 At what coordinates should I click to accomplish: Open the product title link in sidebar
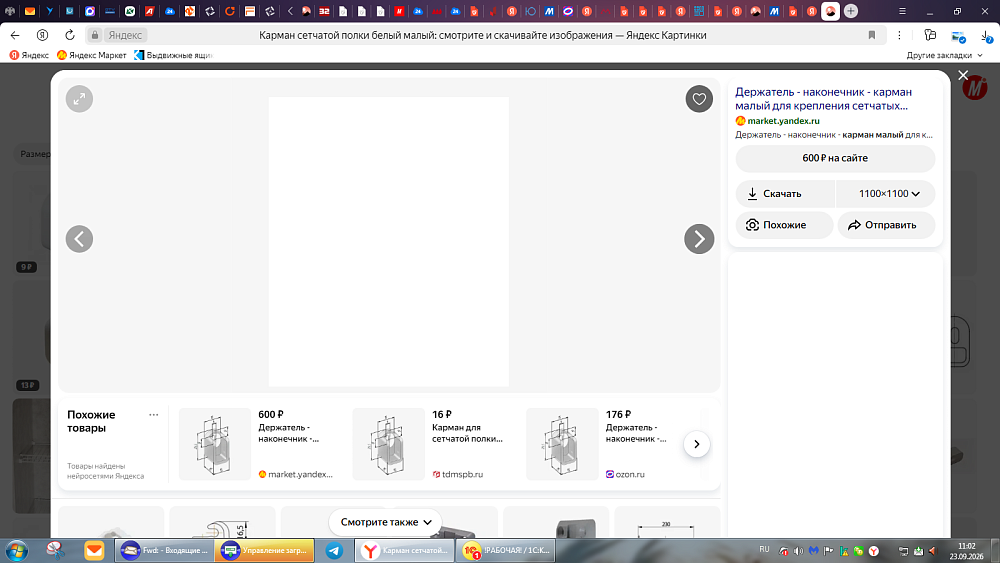(823, 99)
